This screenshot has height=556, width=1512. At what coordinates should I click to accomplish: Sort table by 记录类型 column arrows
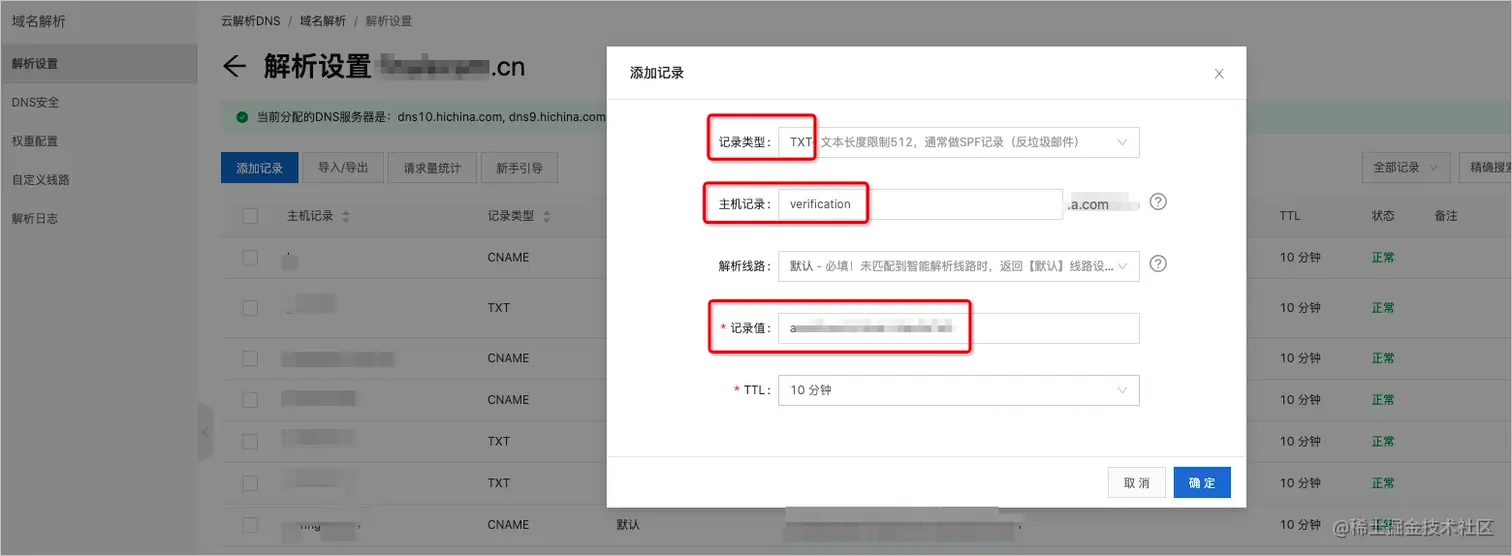pyautogui.click(x=547, y=216)
